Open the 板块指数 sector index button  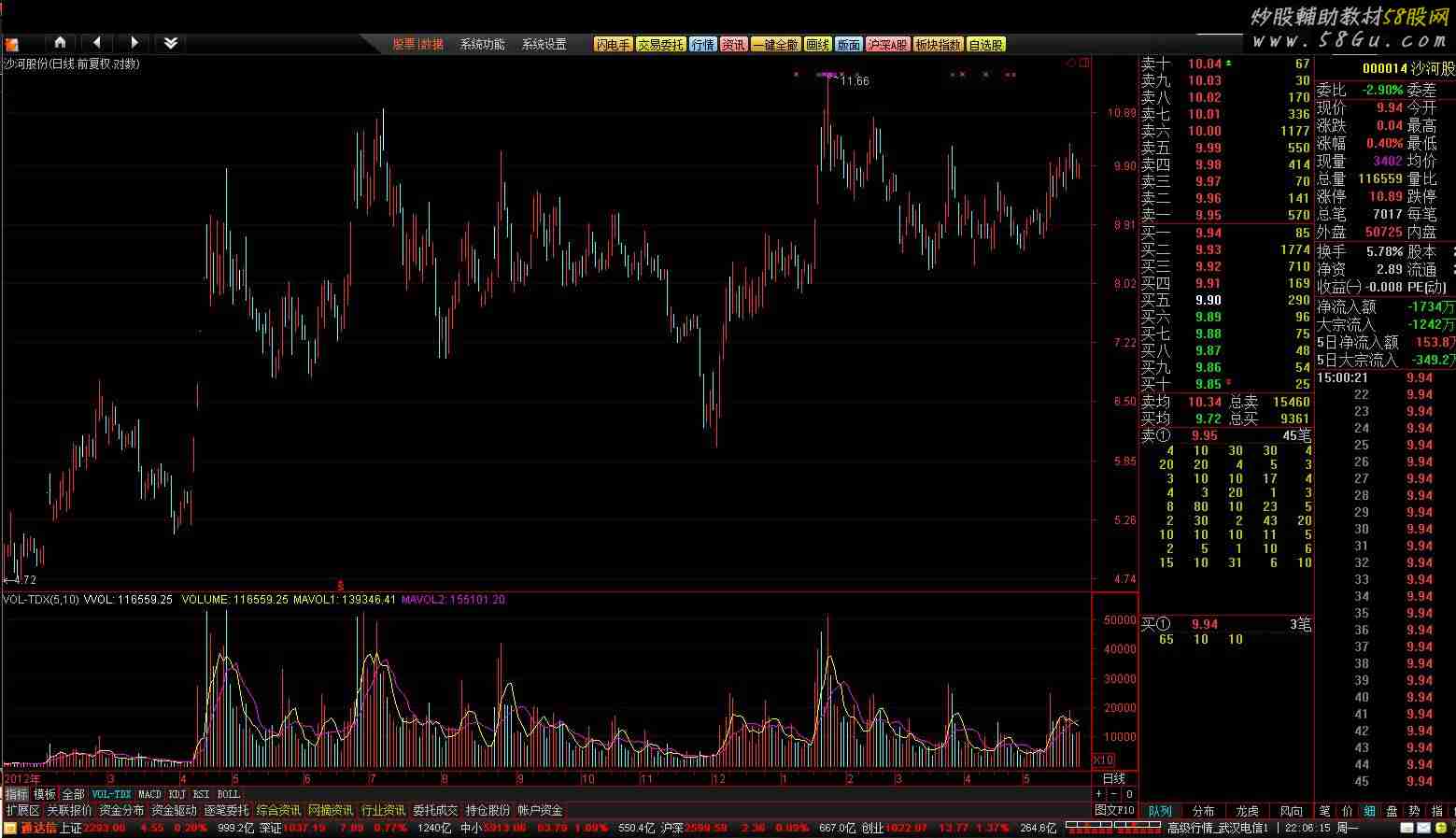[x=938, y=44]
